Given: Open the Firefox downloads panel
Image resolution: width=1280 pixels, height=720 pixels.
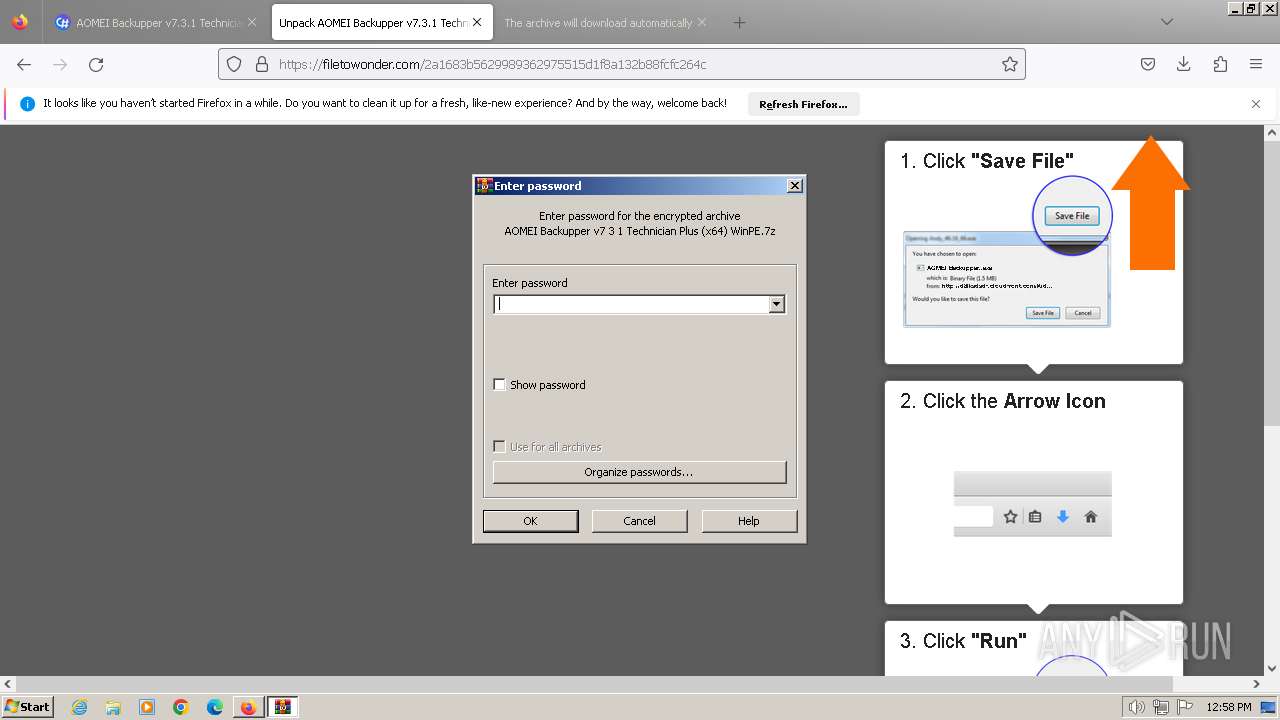Looking at the screenshot, I should [x=1184, y=64].
